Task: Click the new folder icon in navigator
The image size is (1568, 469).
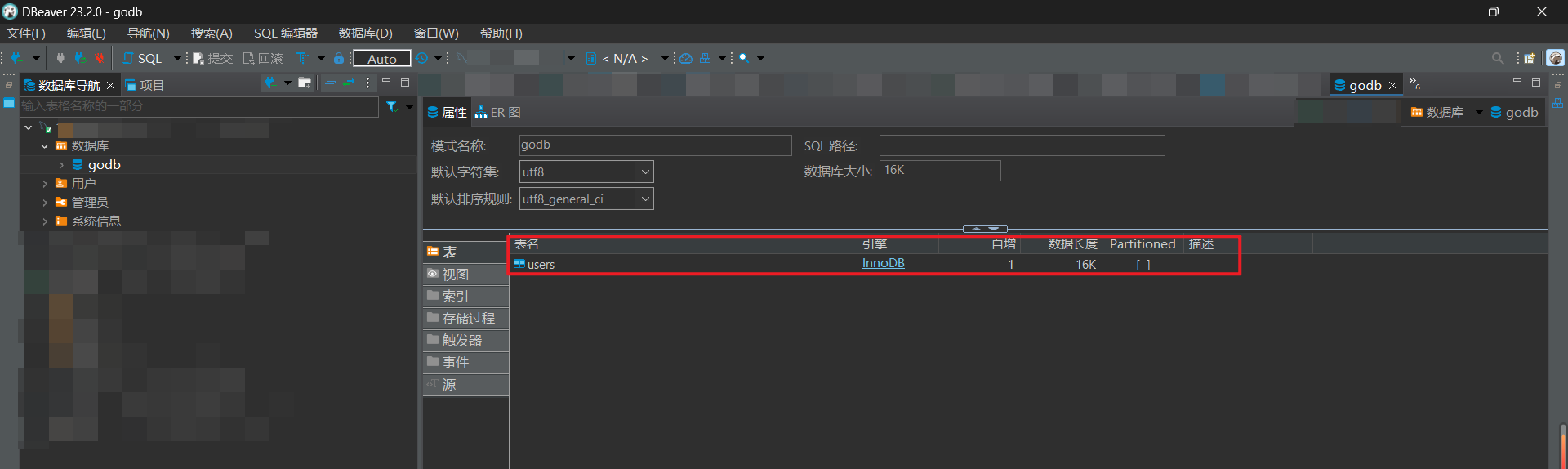Action: pyautogui.click(x=305, y=83)
